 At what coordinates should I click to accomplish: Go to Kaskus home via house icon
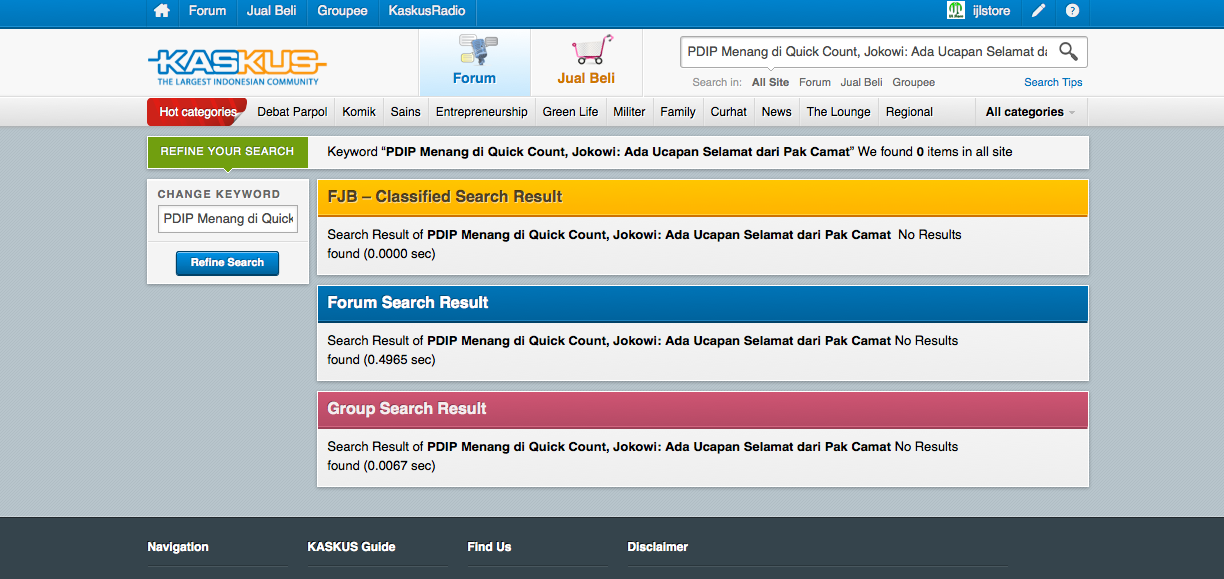pyautogui.click(x=162, y=11)
